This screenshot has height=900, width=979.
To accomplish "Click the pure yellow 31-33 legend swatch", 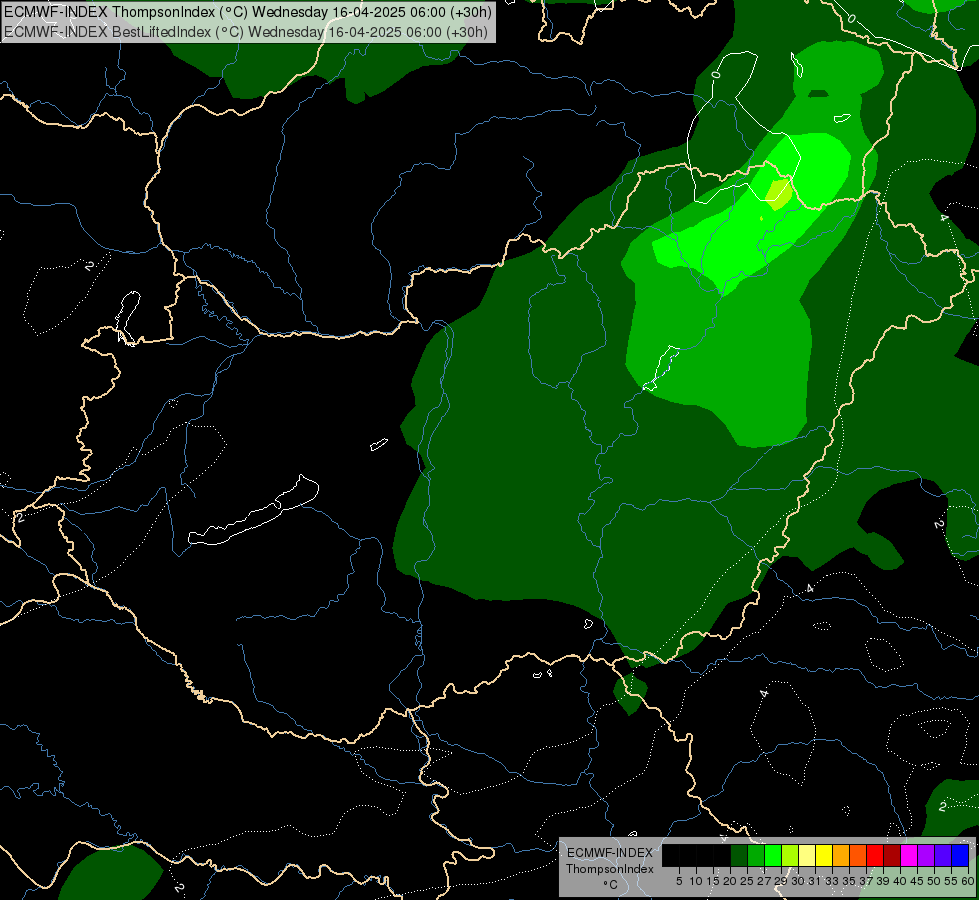I will 824,855.
